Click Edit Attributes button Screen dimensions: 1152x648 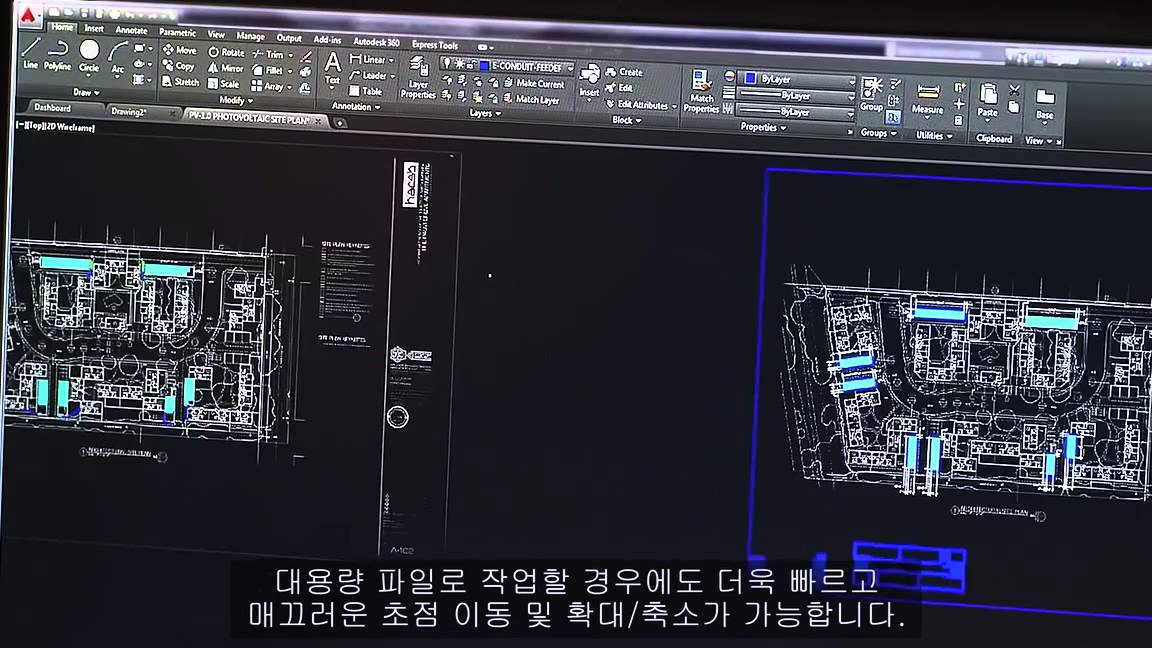pos(638,104)
